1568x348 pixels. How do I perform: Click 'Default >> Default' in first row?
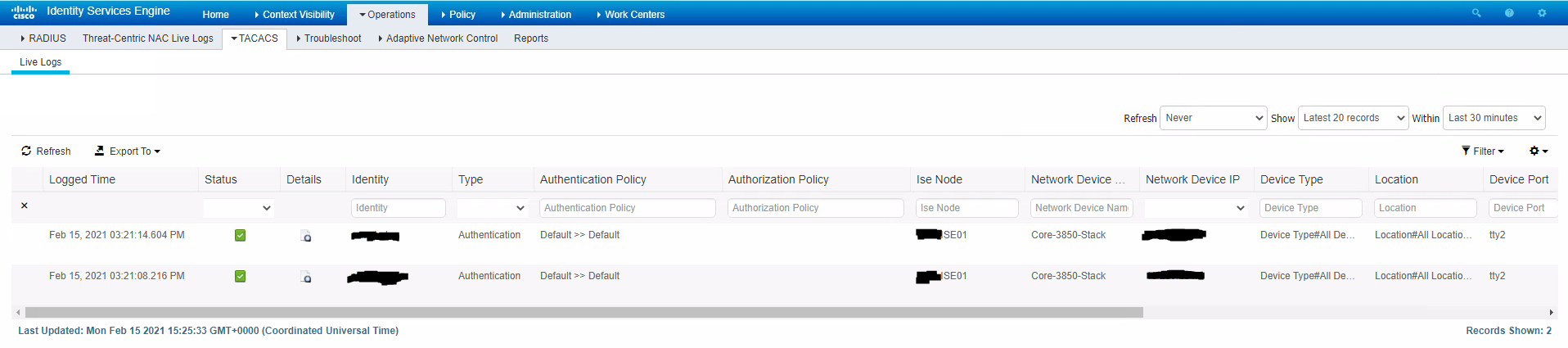(x=579, y=235)
